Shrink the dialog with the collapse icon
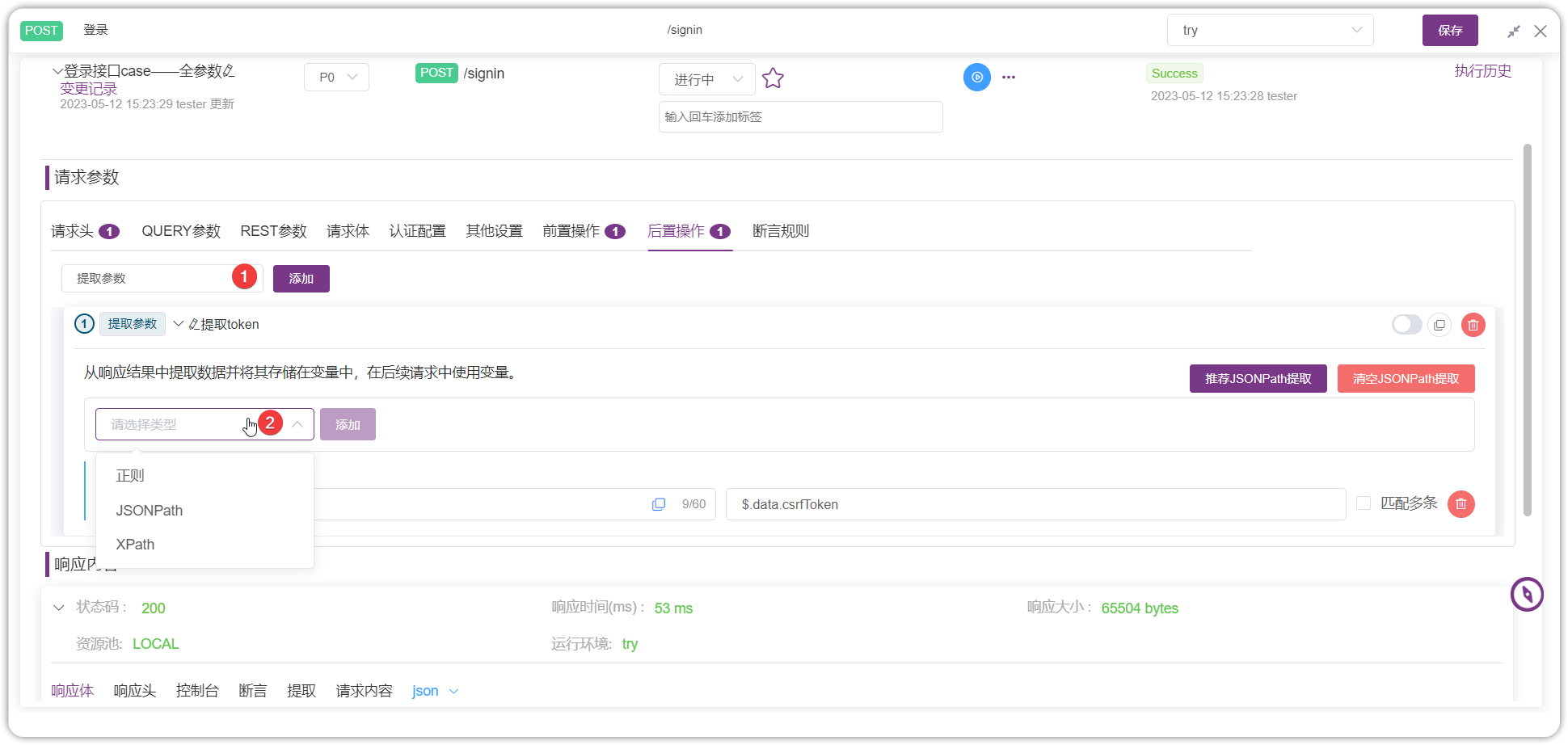 click(1514, 31)
